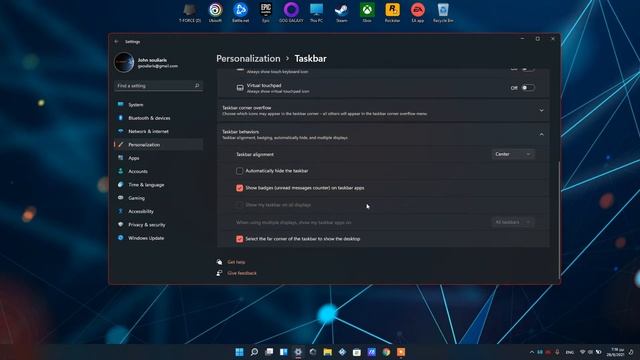Select Accounts in the sidebar
640x360 pixels.
tap(158, 171)
